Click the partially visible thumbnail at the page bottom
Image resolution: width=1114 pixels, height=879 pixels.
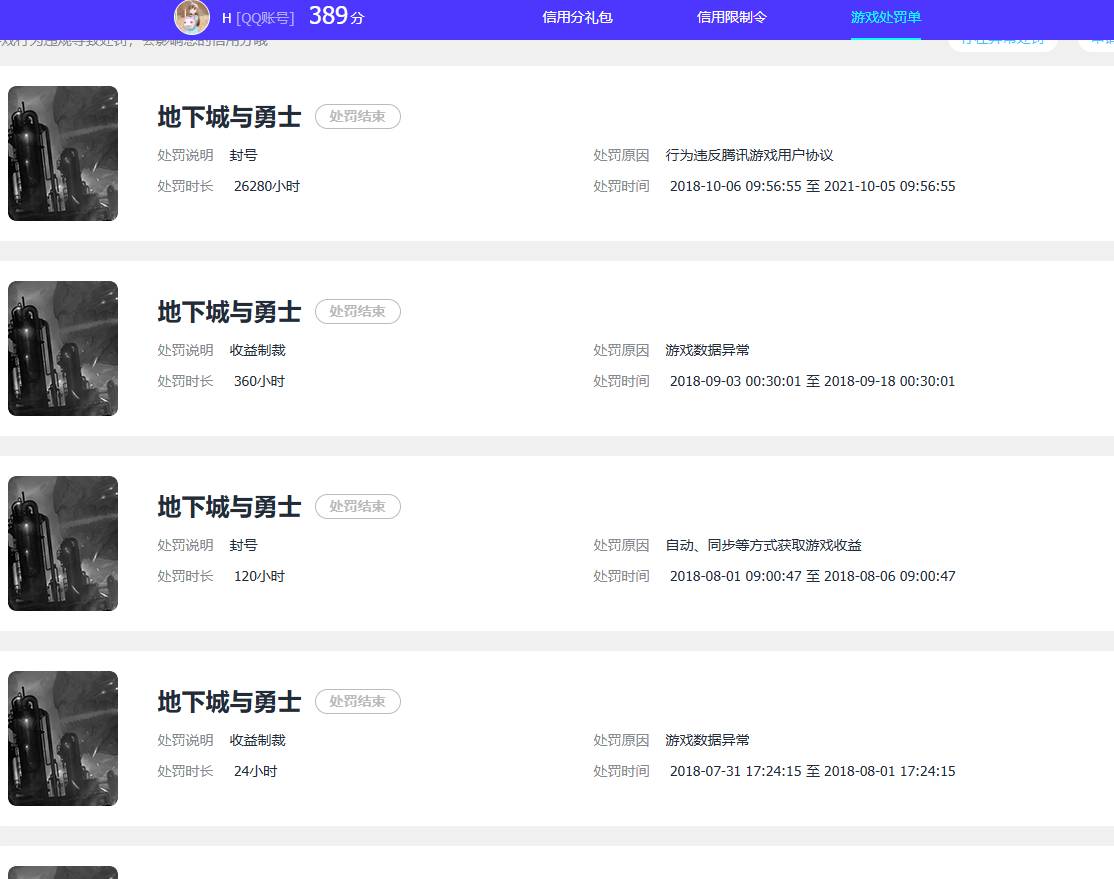point(62,873)
